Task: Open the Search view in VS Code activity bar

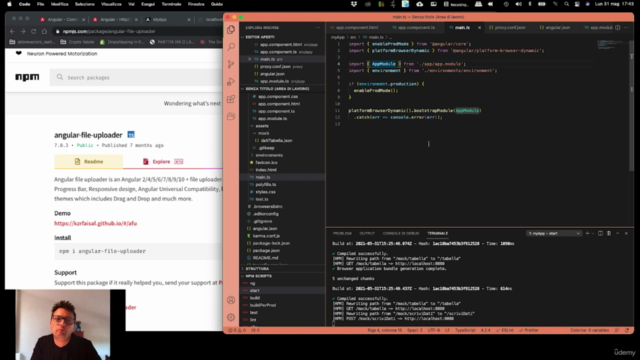Action: [x=231, y=47]
